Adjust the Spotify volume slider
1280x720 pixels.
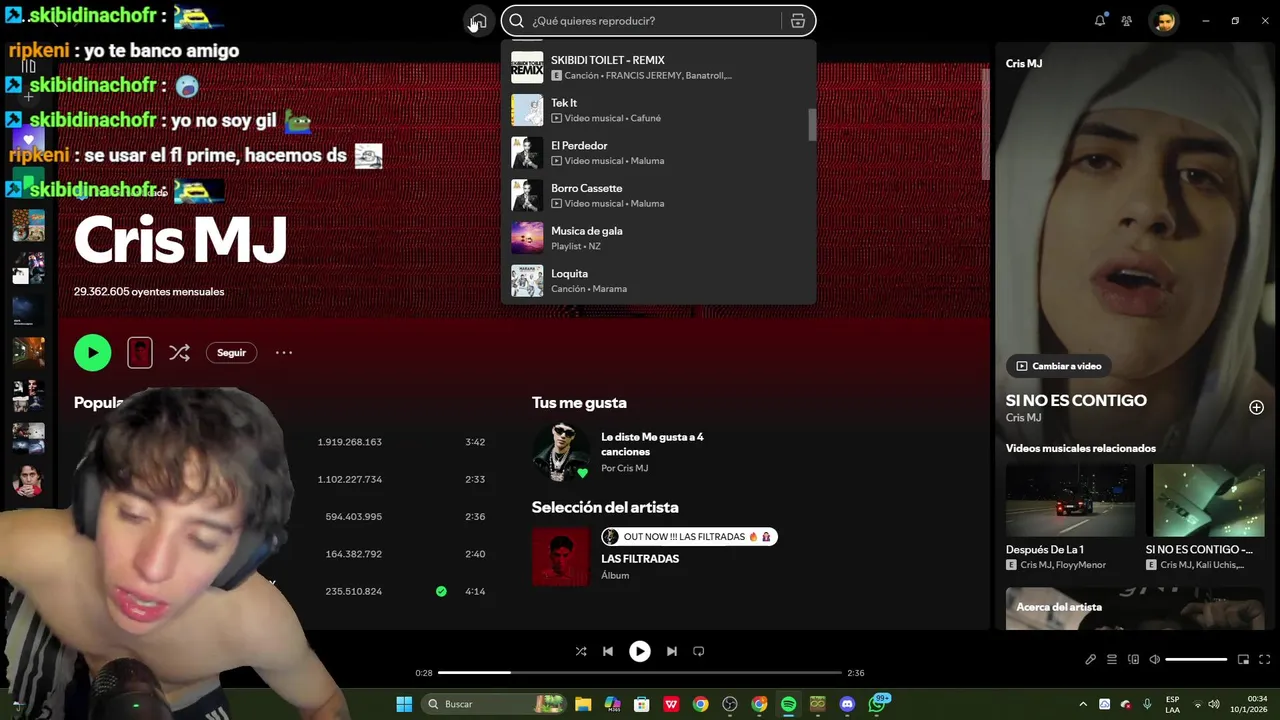[x=1196, y=660]
